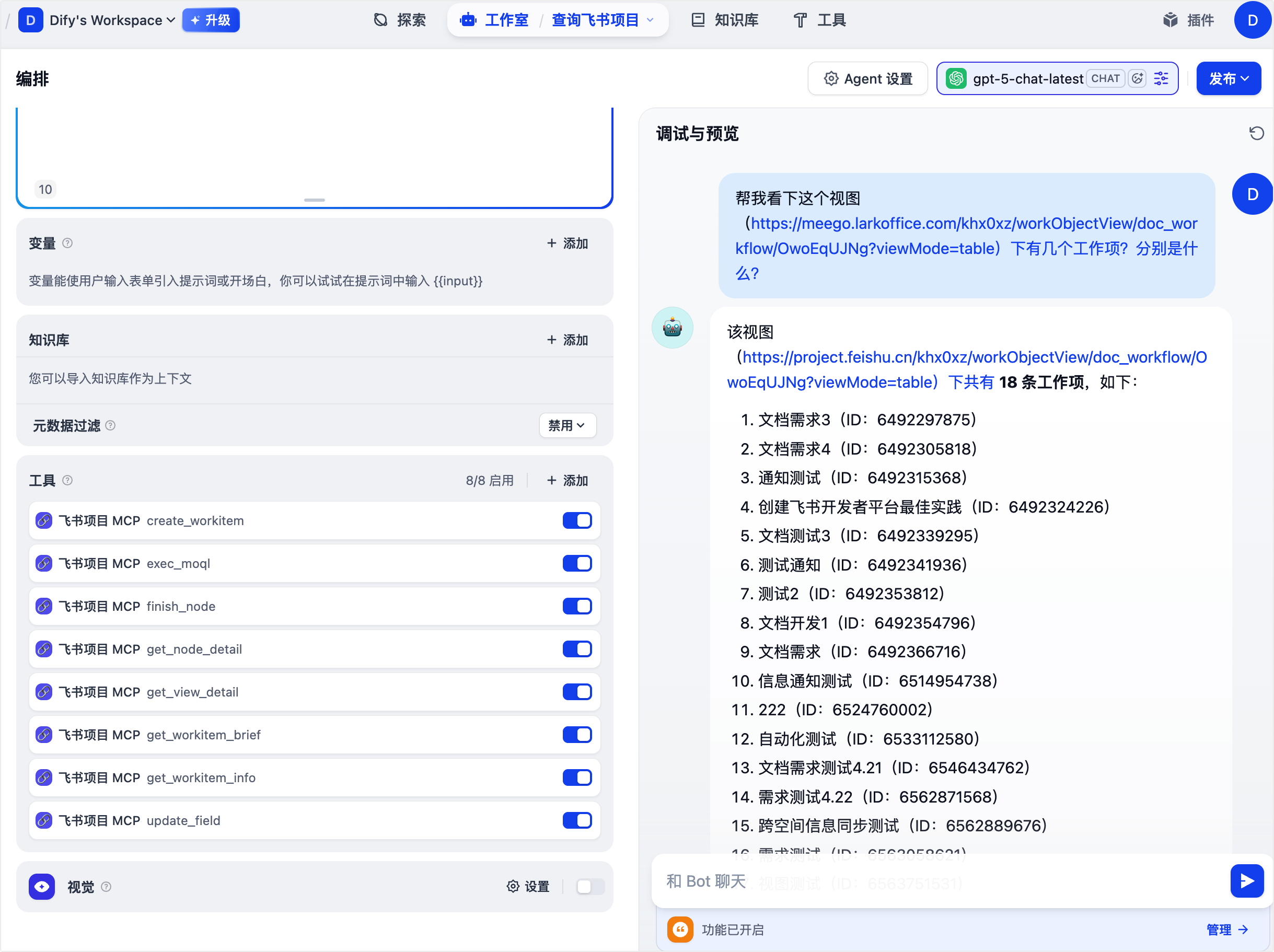
Task: Click the update_field MCP tool icon
Action: 44,820
